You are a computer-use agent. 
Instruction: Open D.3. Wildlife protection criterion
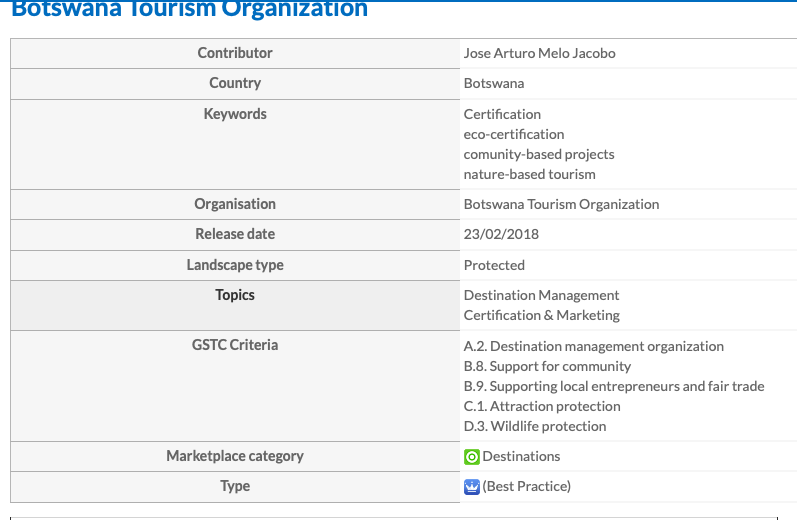tap(535, 426)
